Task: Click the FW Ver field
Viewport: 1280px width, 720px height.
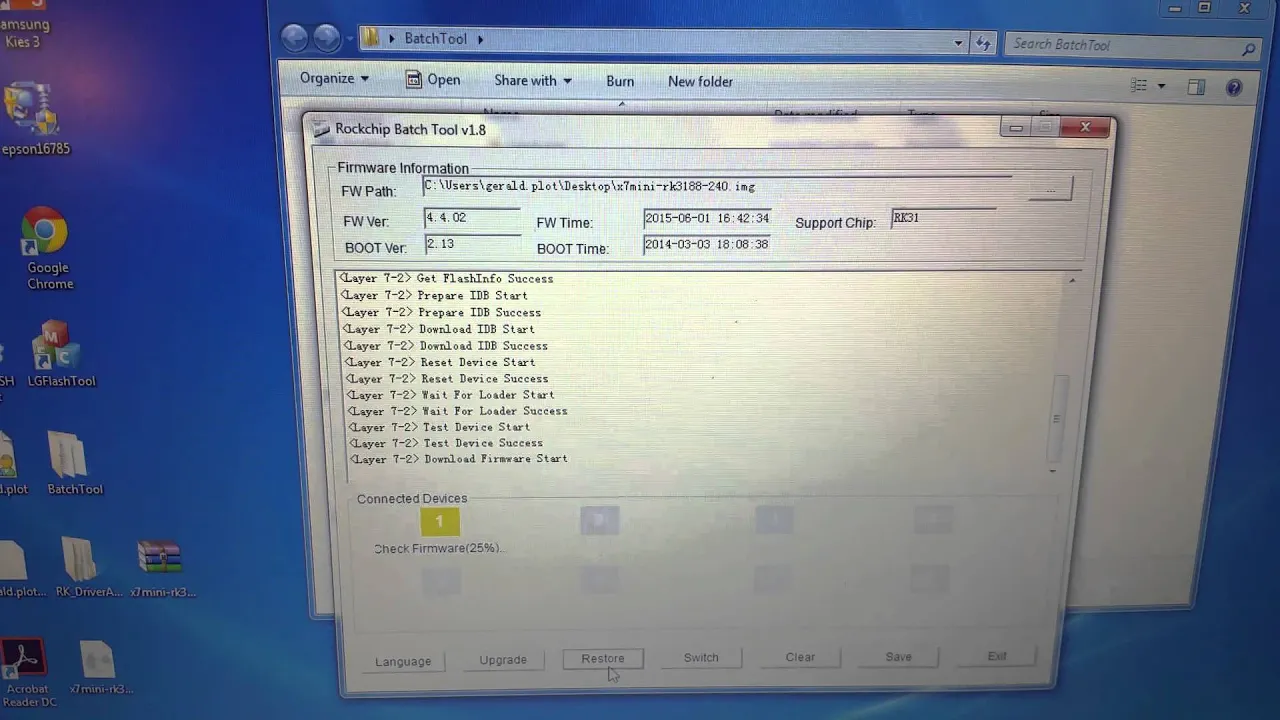Action: pos(472,219)
